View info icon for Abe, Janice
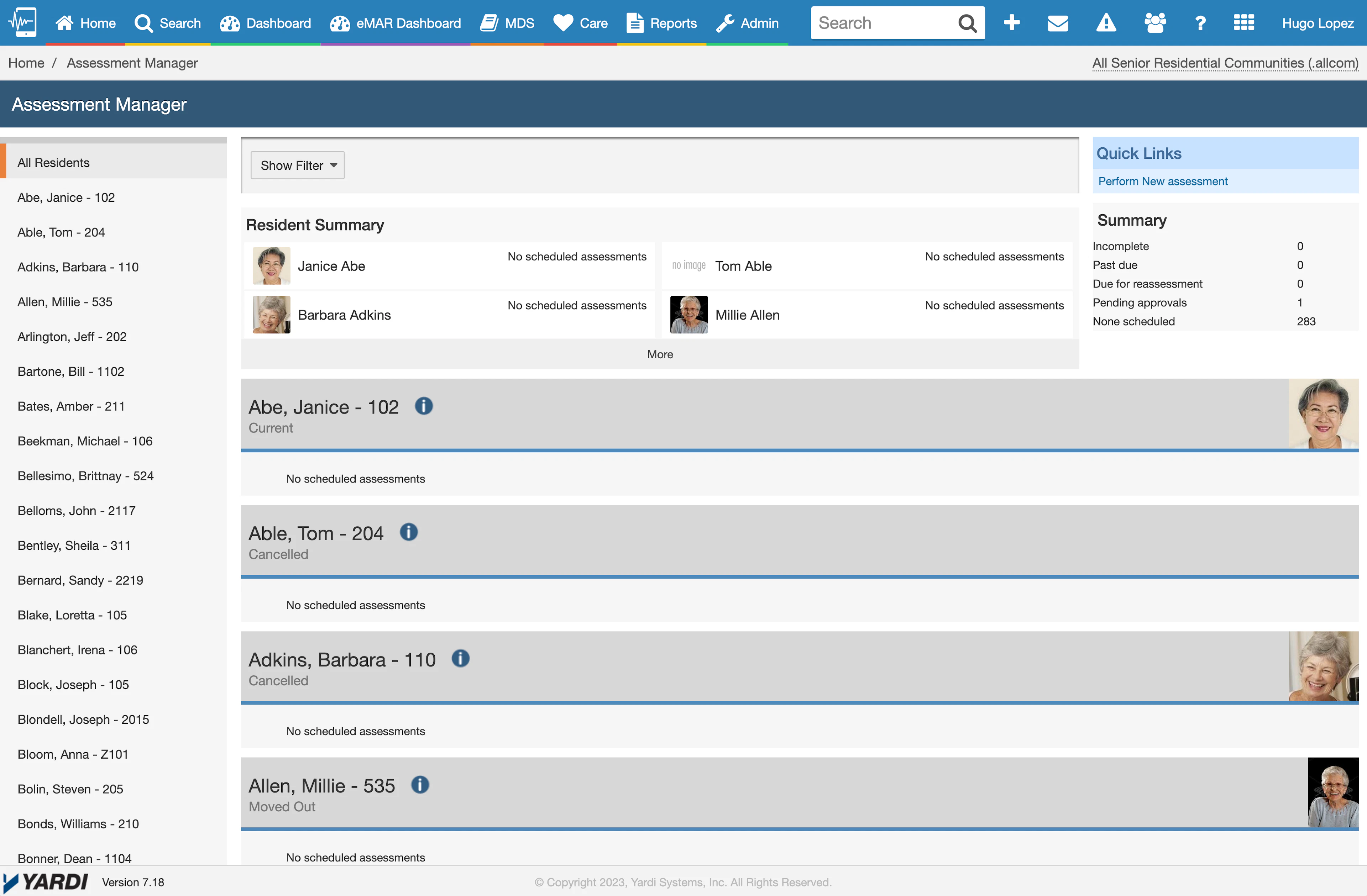This screenshot has height=896, width=1367. pyautogui.click(x=424, y=406)
